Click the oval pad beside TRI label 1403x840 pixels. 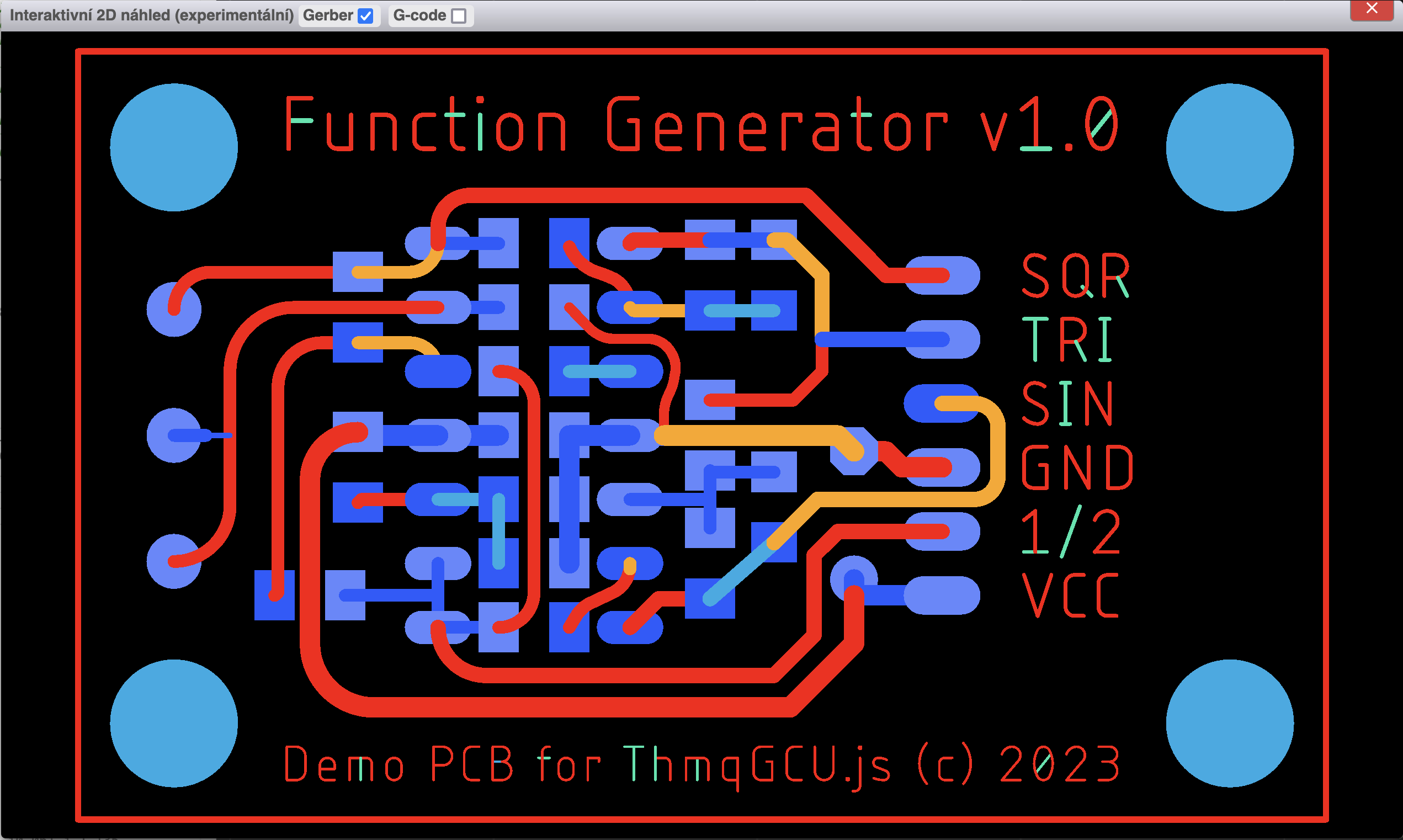(x=962, y=339)
